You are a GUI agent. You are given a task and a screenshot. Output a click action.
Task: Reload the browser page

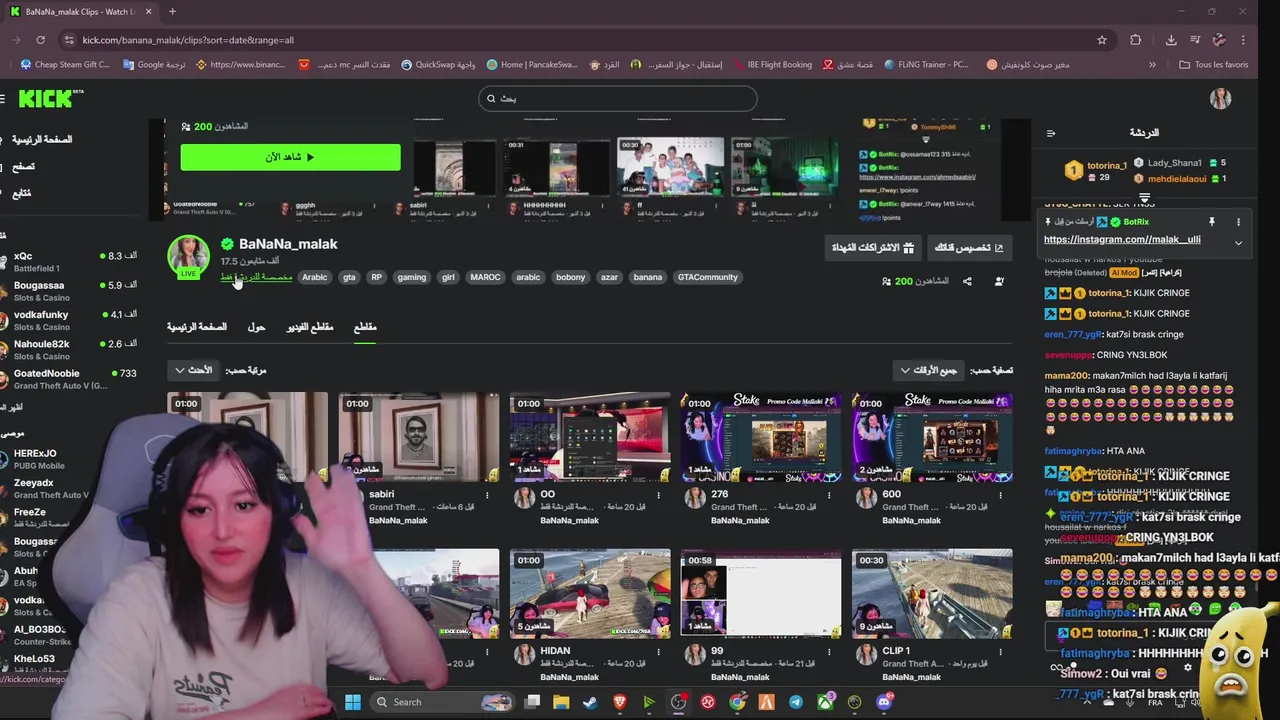(40, 40)
